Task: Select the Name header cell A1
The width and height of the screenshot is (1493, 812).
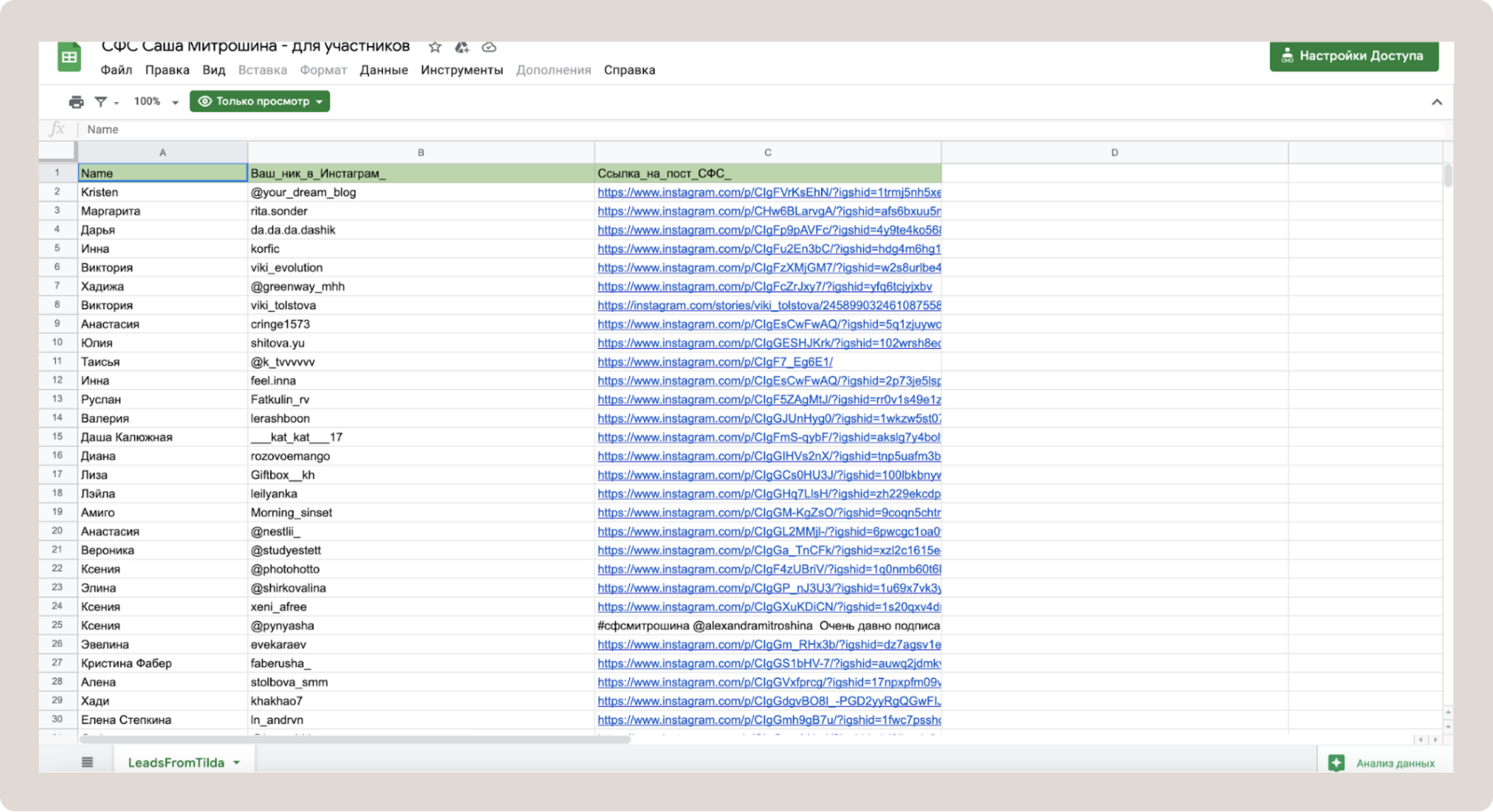Action: (x=163, y=173)
